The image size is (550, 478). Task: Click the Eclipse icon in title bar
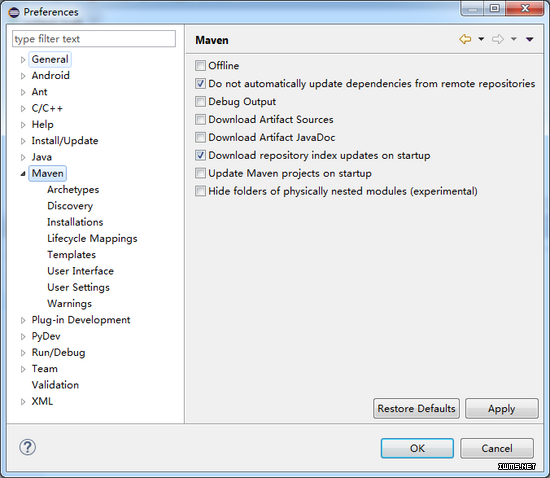coord(14,13)
